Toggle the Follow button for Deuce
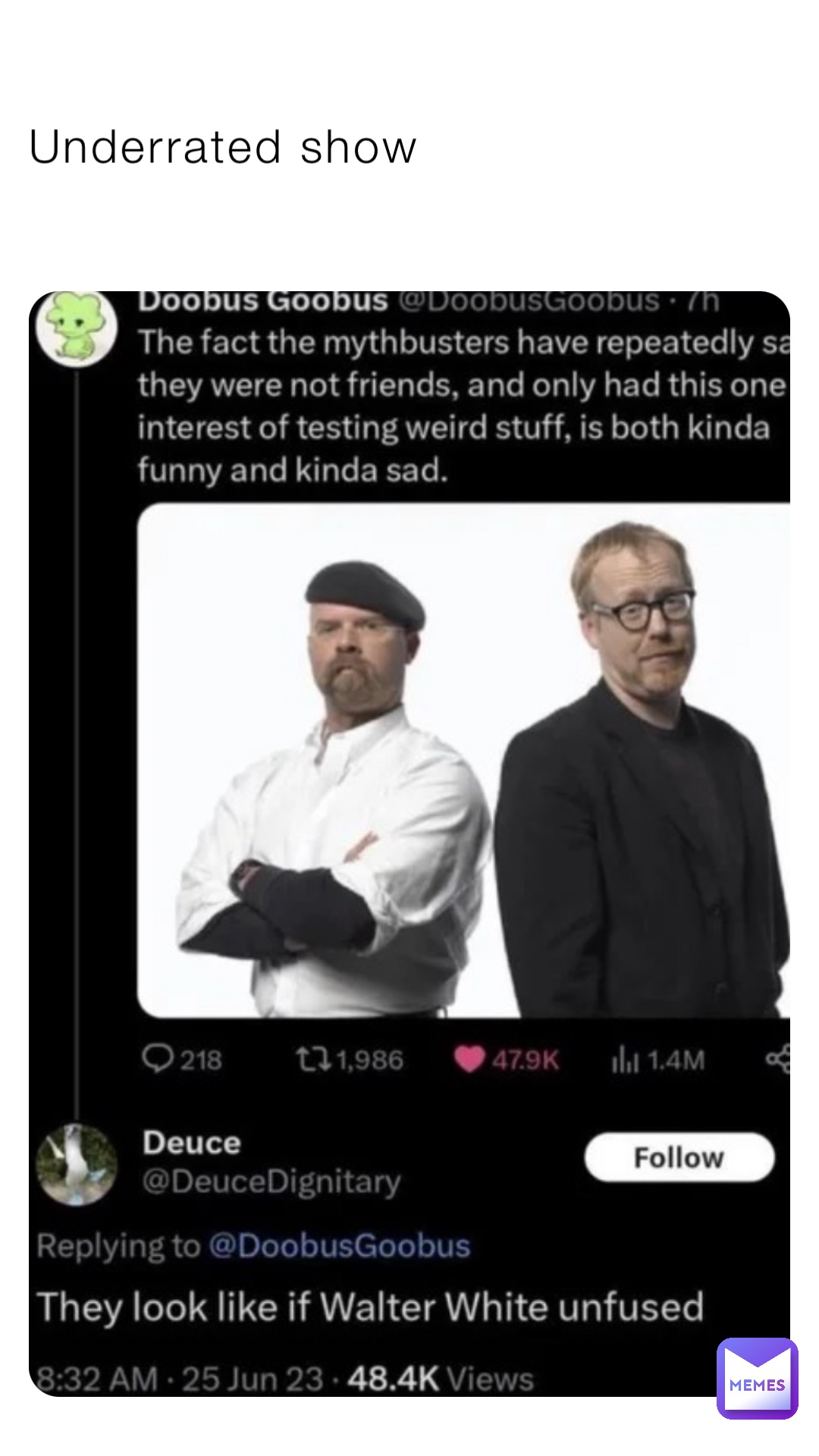 (x=679, y=1158)
